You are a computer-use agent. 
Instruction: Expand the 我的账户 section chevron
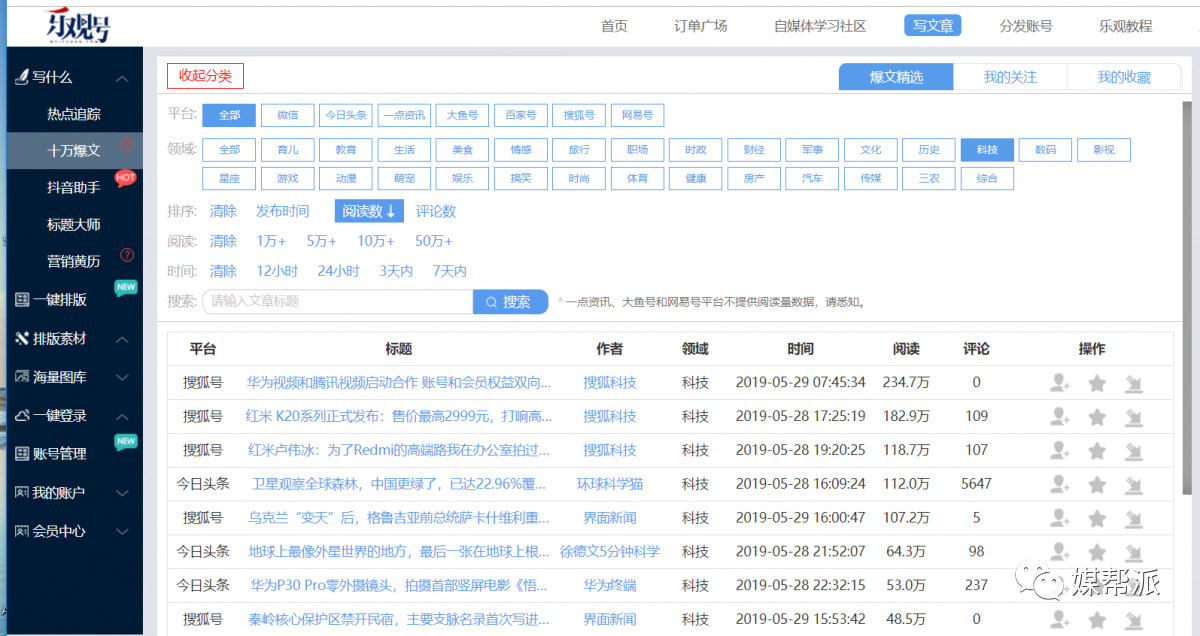point(122,493)
